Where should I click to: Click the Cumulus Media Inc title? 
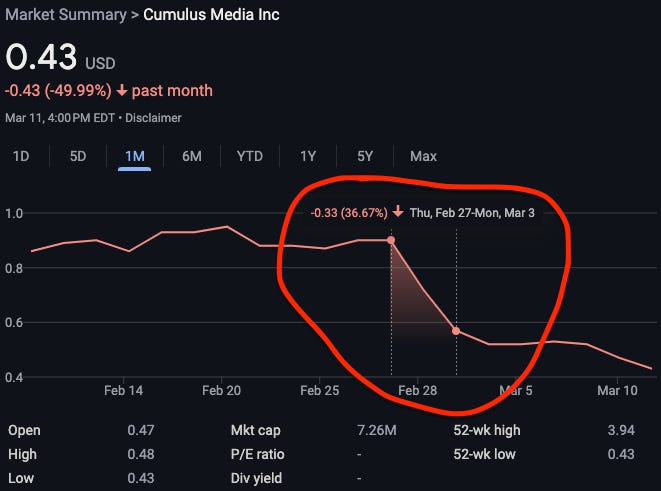(x=211, y=15)
